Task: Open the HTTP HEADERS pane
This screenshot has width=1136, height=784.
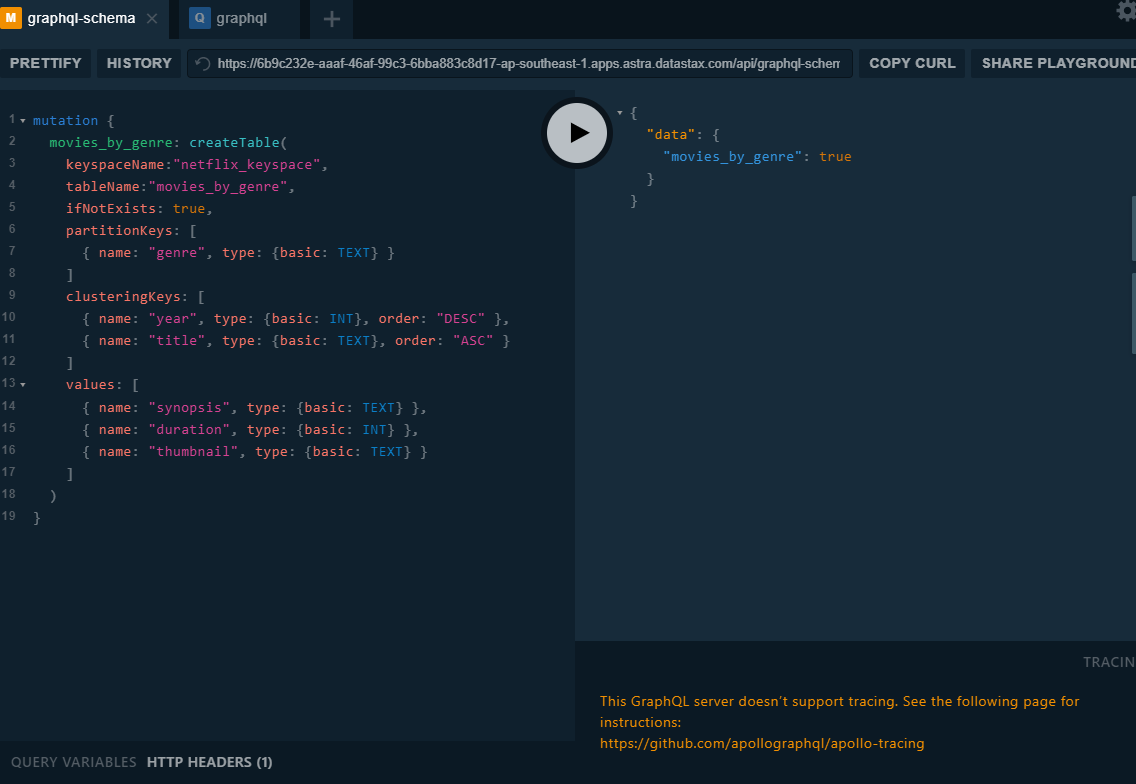Action: 209,762
